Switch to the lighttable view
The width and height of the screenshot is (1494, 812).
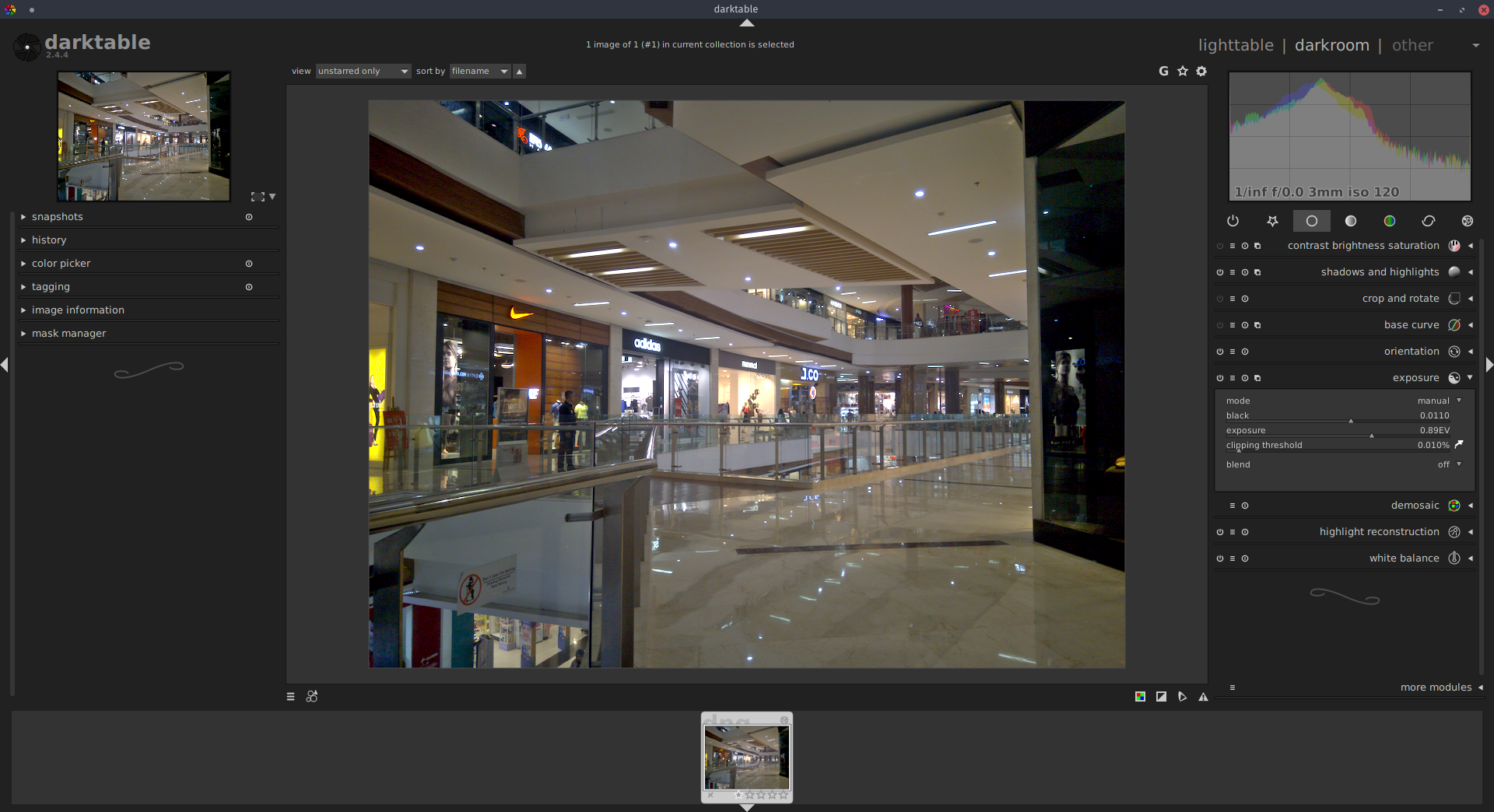1235,45
